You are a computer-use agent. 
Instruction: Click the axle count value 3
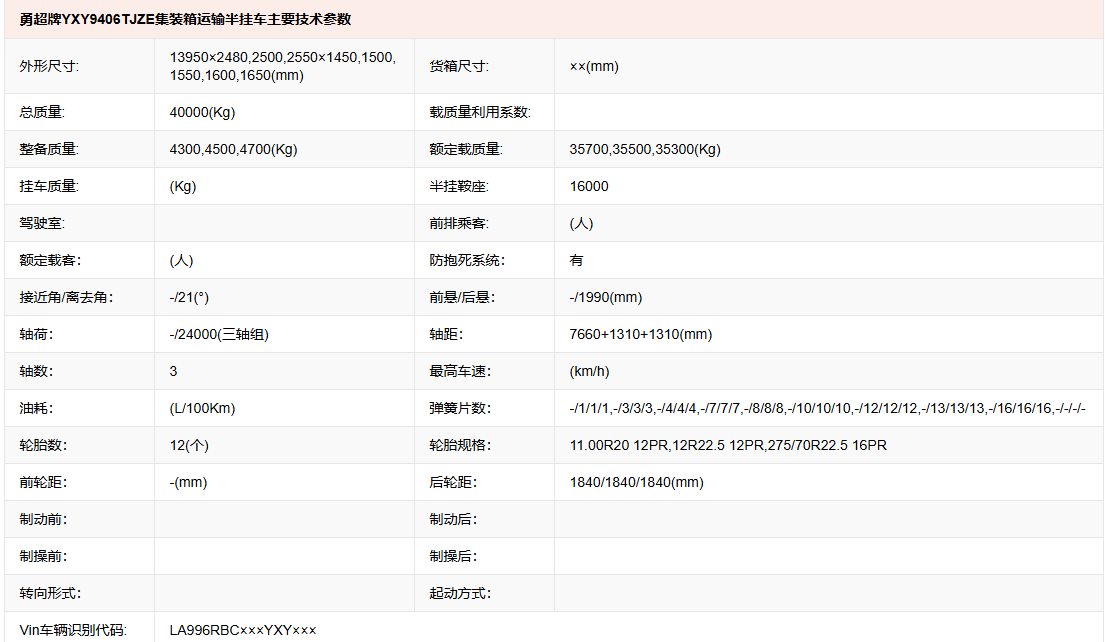tap(173, 371)
